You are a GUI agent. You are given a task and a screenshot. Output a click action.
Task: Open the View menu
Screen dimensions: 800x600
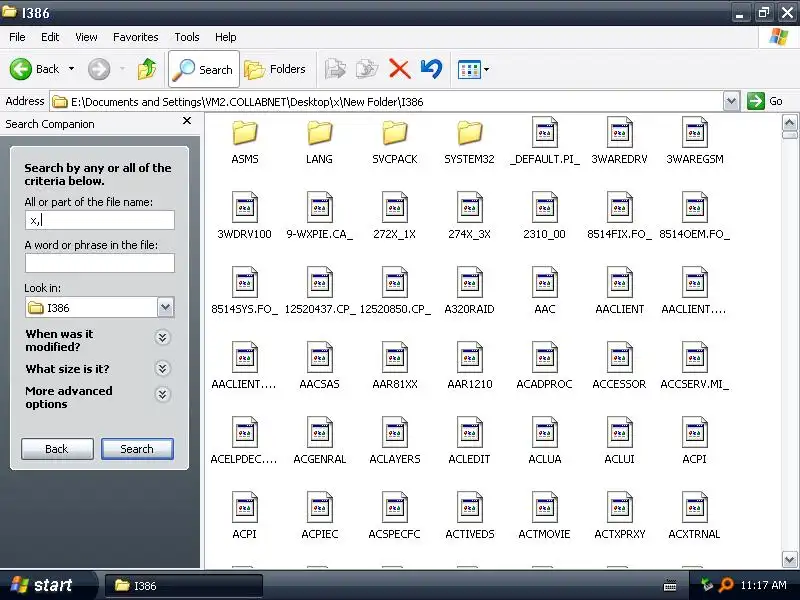[x=86, y=37]
